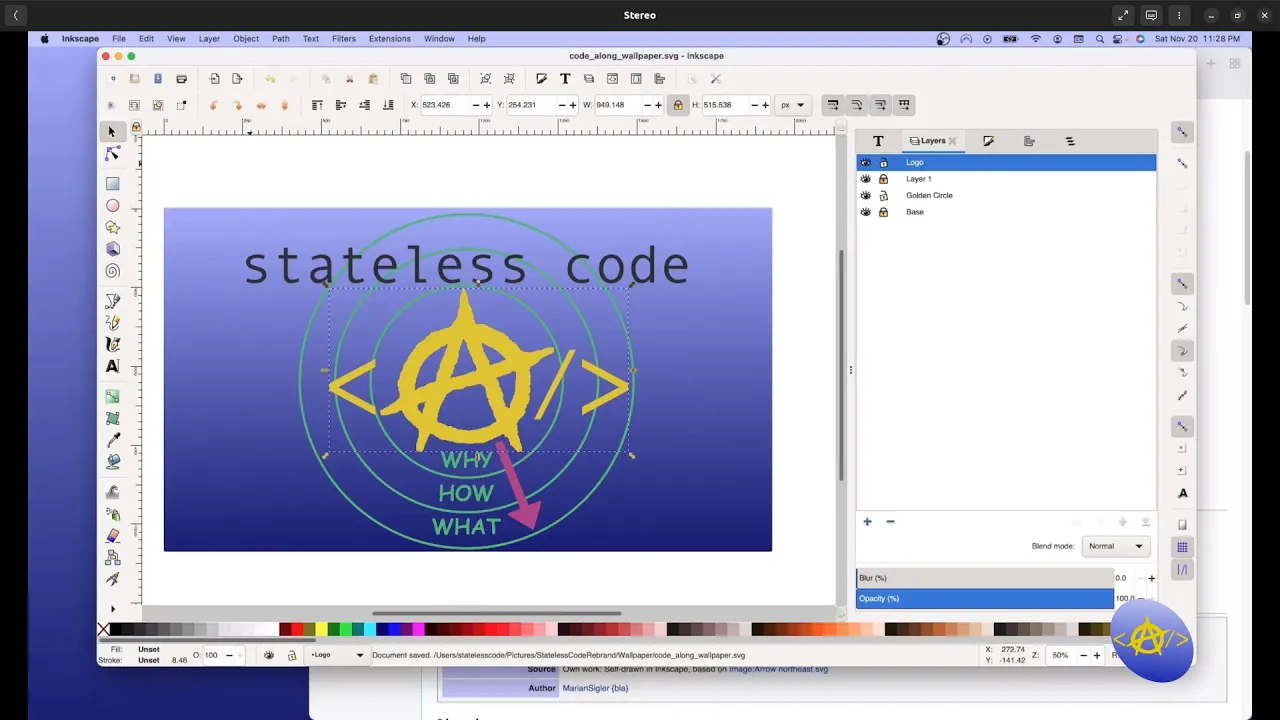Select the Tweak tool

pos(112,492)
